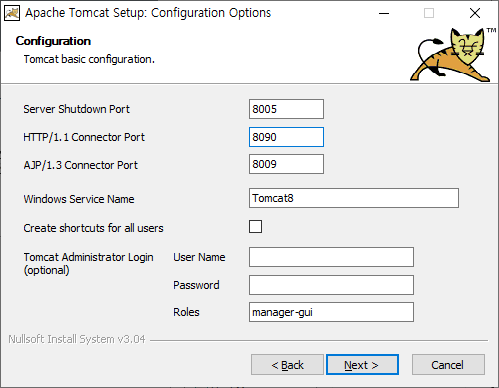Select the administrator Password field
The image size is (499, 388).
point(331,285)
